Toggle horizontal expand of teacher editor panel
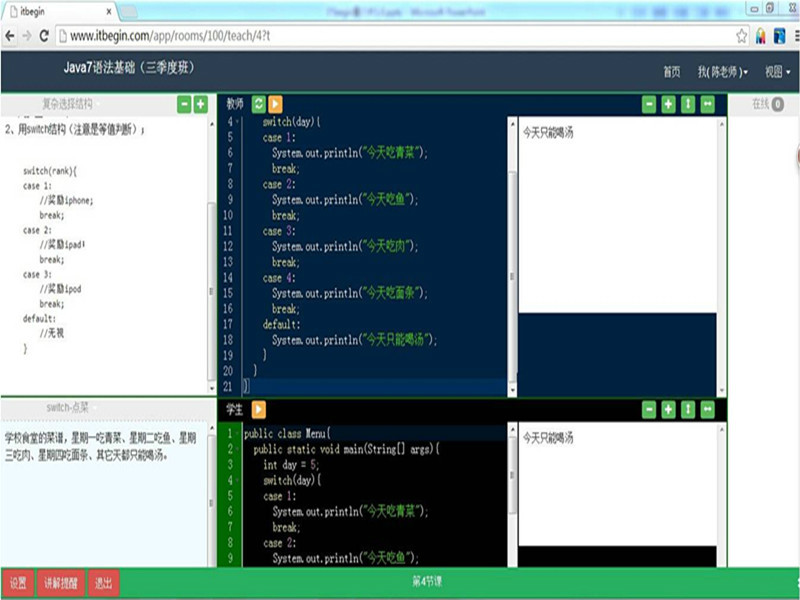Screen dimensions: 800x600 pyautogui.click(x=707, y=104)
